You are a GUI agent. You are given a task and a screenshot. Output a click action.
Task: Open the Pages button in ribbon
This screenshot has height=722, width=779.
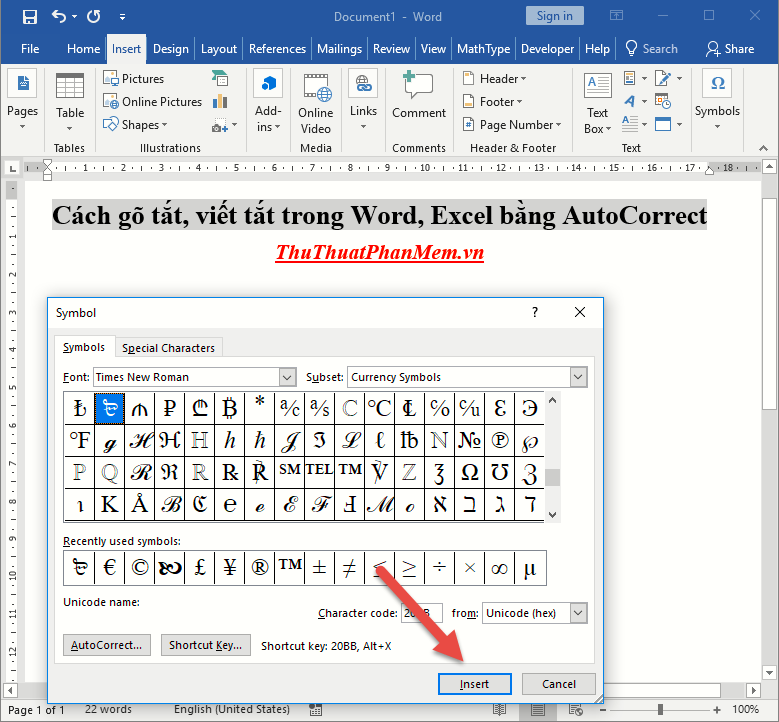point(22,99)
